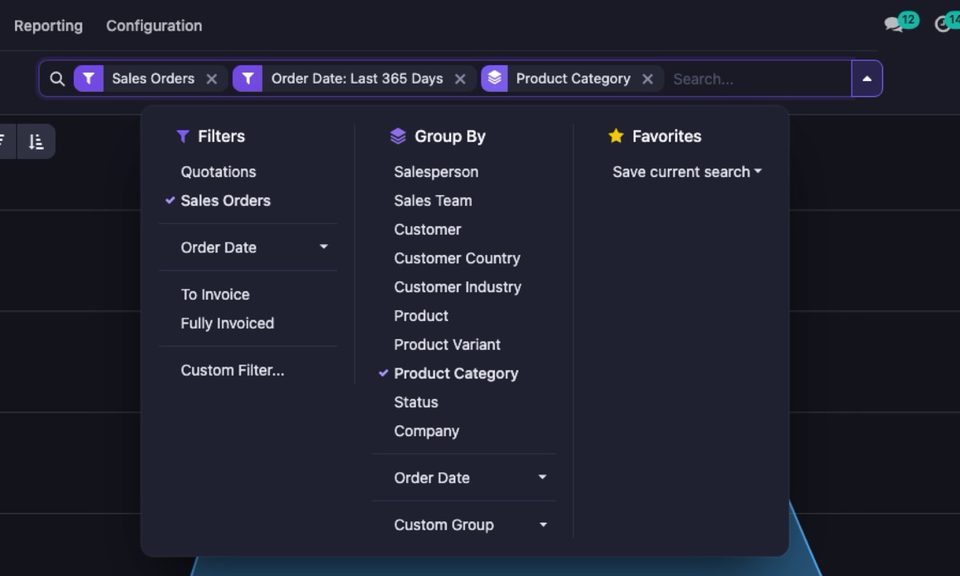
Task: Expand the Save current search option
Action: click(687, 172)
